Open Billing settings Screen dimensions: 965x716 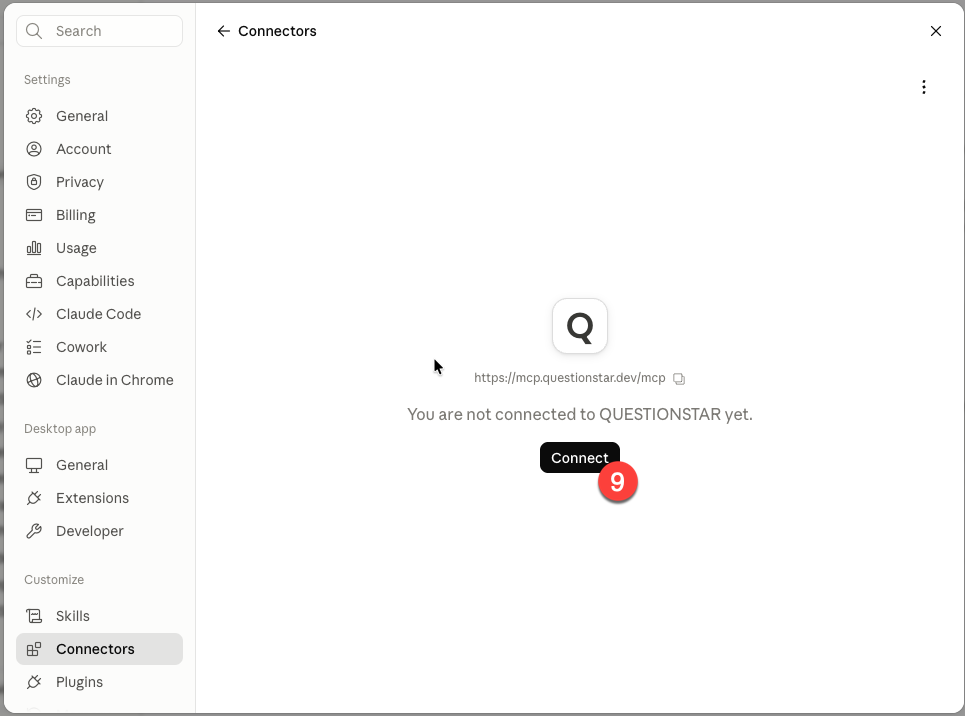(100, 215)
